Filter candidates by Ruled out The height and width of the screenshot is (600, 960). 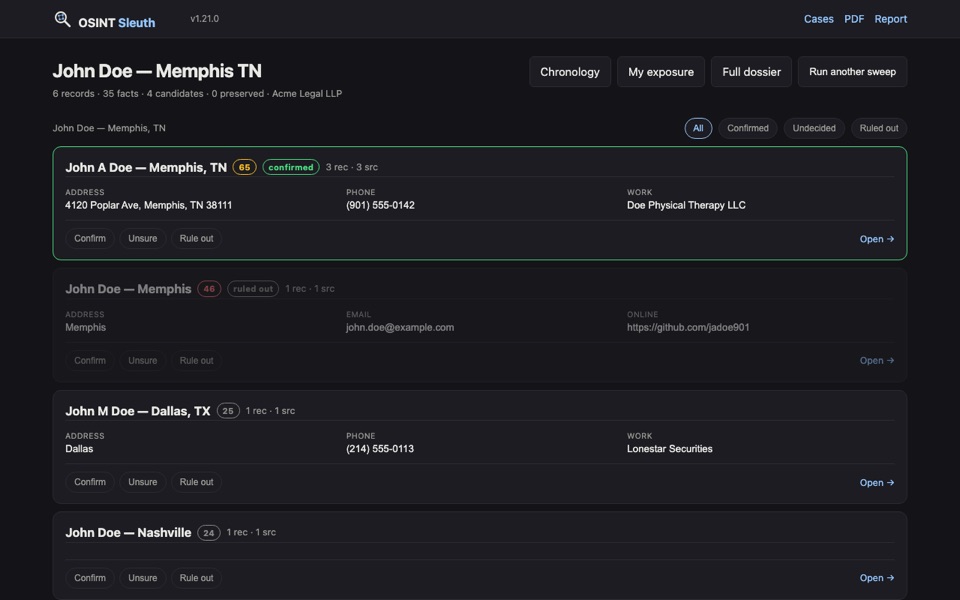click(x=879, y=128)
